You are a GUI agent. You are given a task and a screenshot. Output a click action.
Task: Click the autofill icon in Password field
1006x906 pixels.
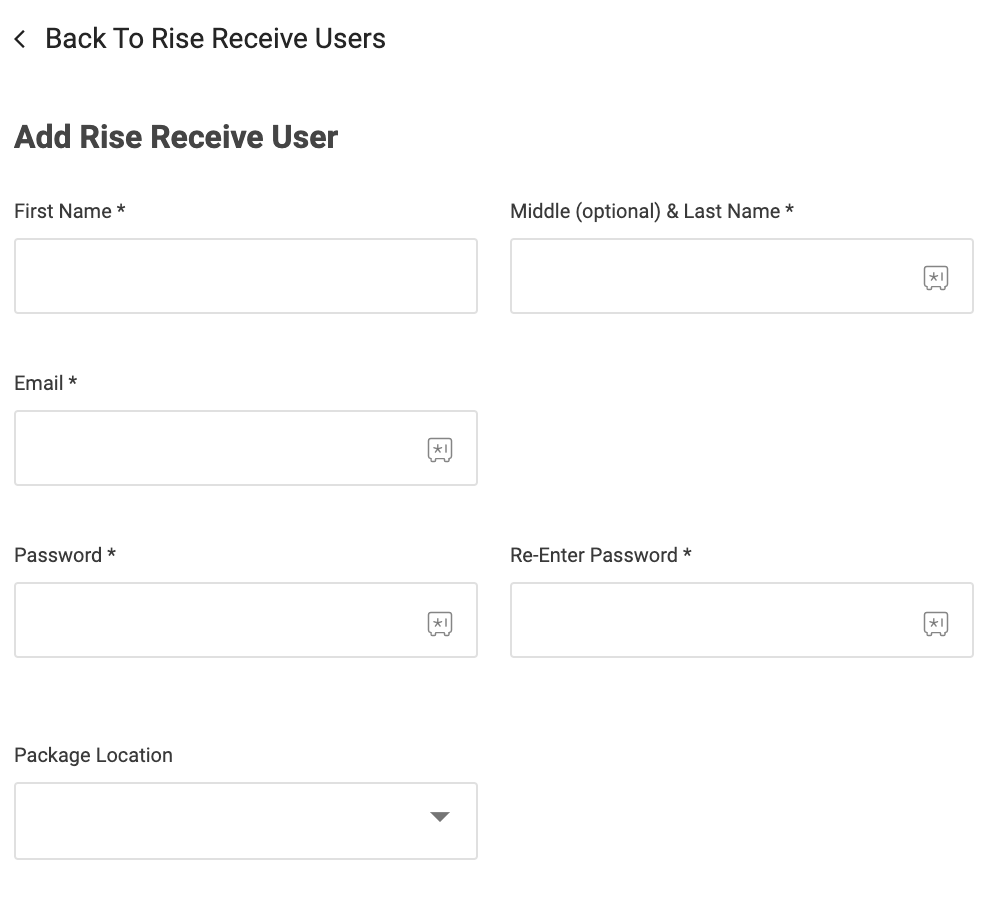[440, 624]
